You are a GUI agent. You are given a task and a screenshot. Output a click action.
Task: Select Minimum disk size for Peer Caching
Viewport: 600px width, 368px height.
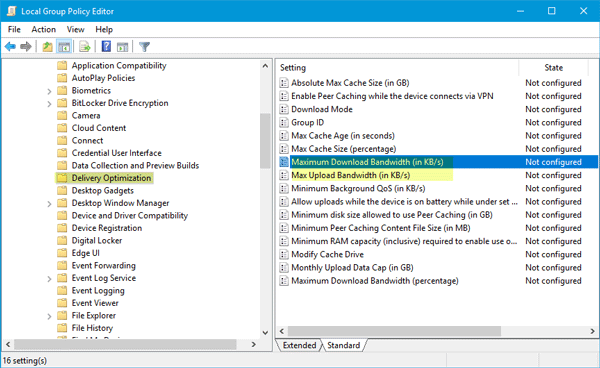click(x=392, y=215)
